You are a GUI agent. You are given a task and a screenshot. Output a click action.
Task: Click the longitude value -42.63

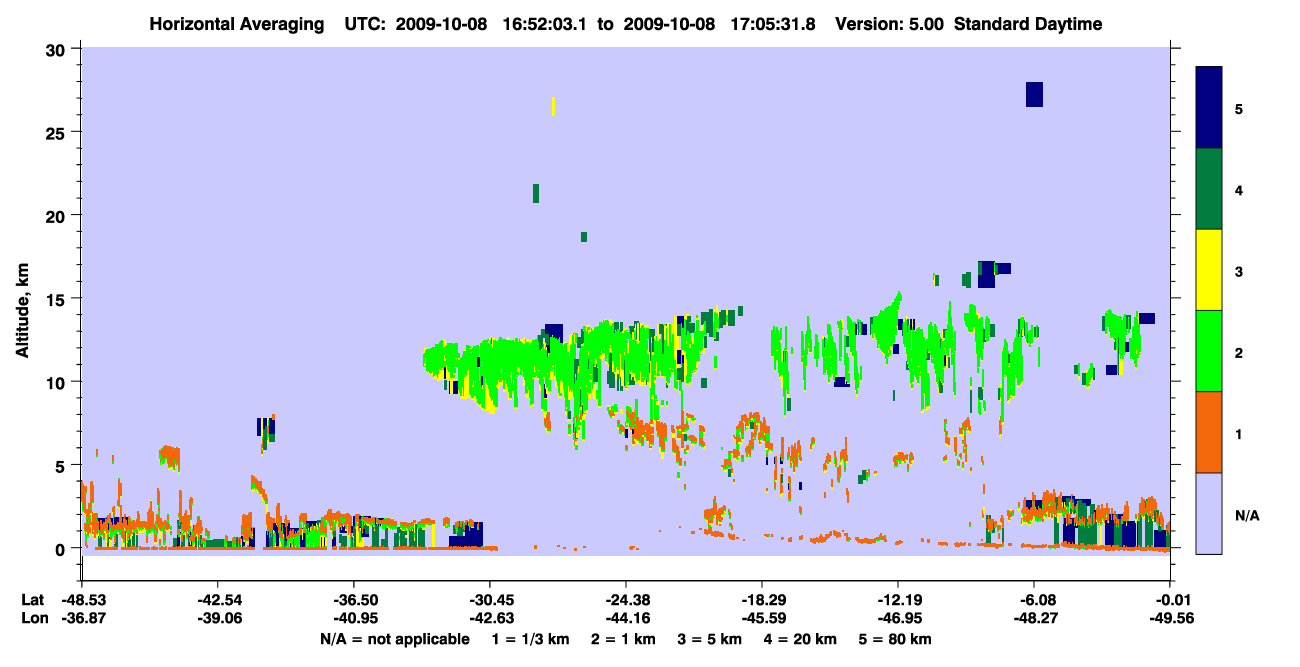pyautogui.click(x=489, y=619)
